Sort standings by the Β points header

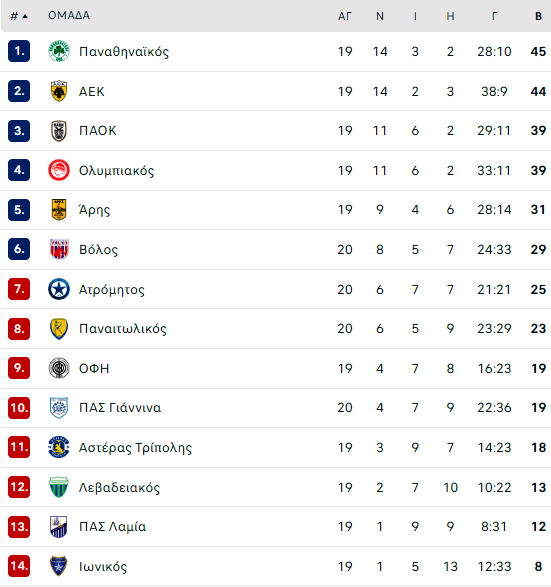point(538,16)
